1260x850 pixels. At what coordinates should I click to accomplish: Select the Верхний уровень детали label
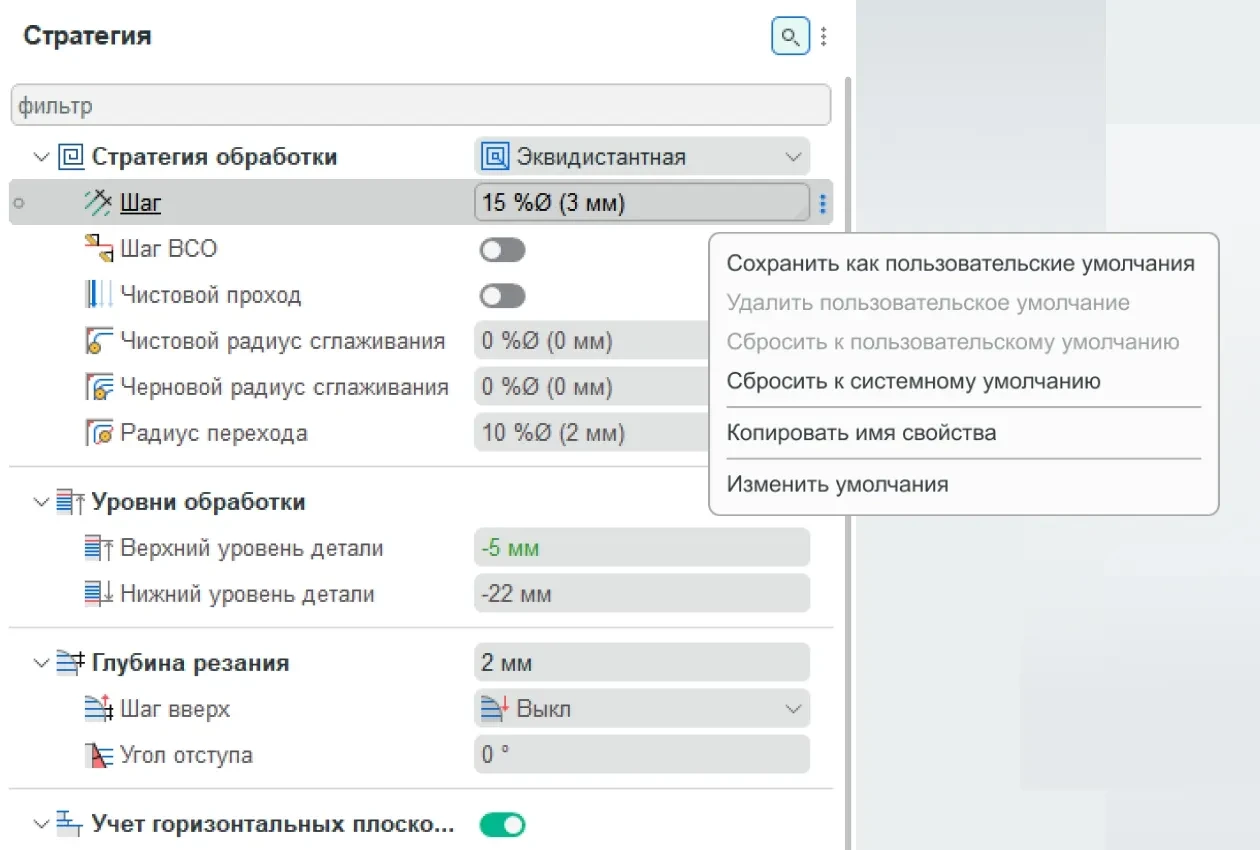coord(251,548)
